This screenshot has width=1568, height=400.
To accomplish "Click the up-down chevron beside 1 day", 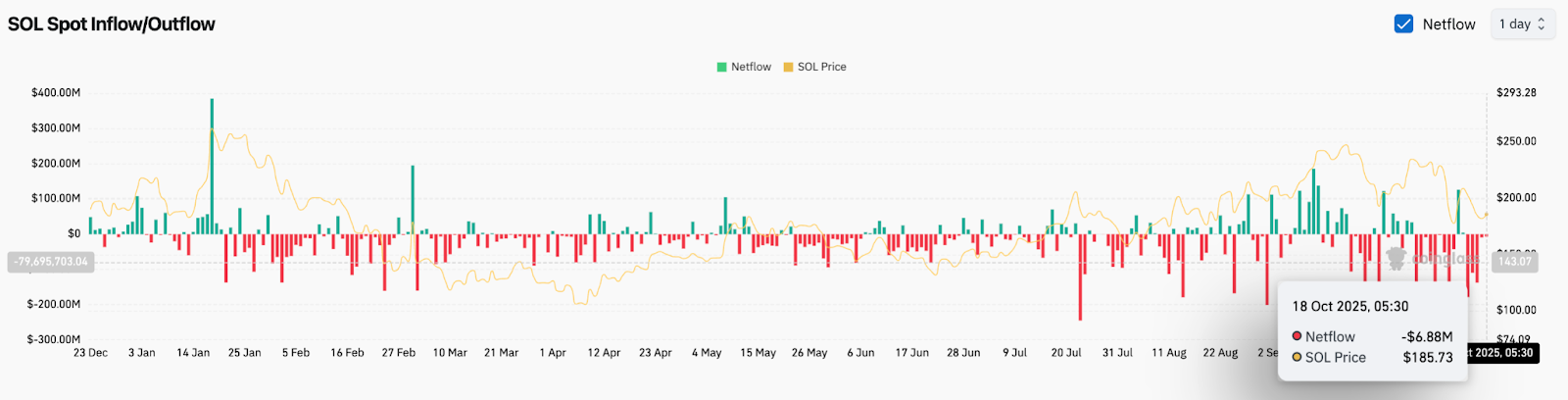I will click(x=1542, y=25).
